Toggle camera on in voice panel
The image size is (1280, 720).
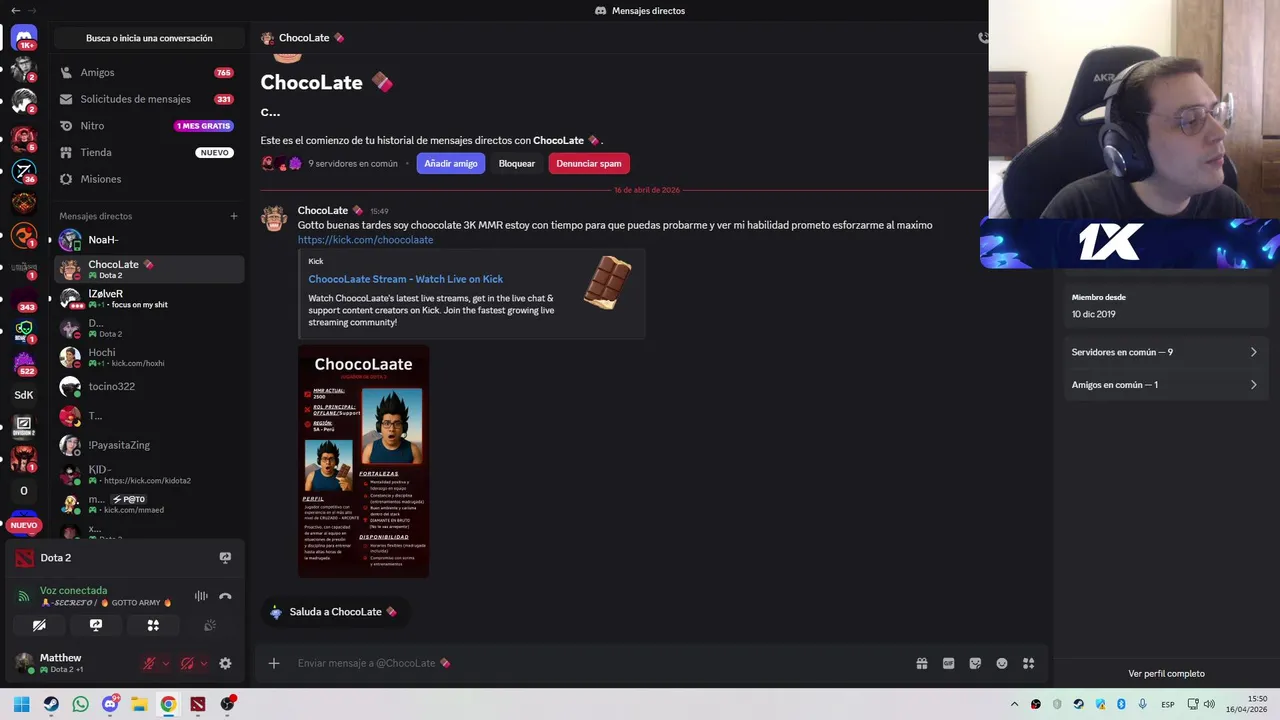coord(39,625)
